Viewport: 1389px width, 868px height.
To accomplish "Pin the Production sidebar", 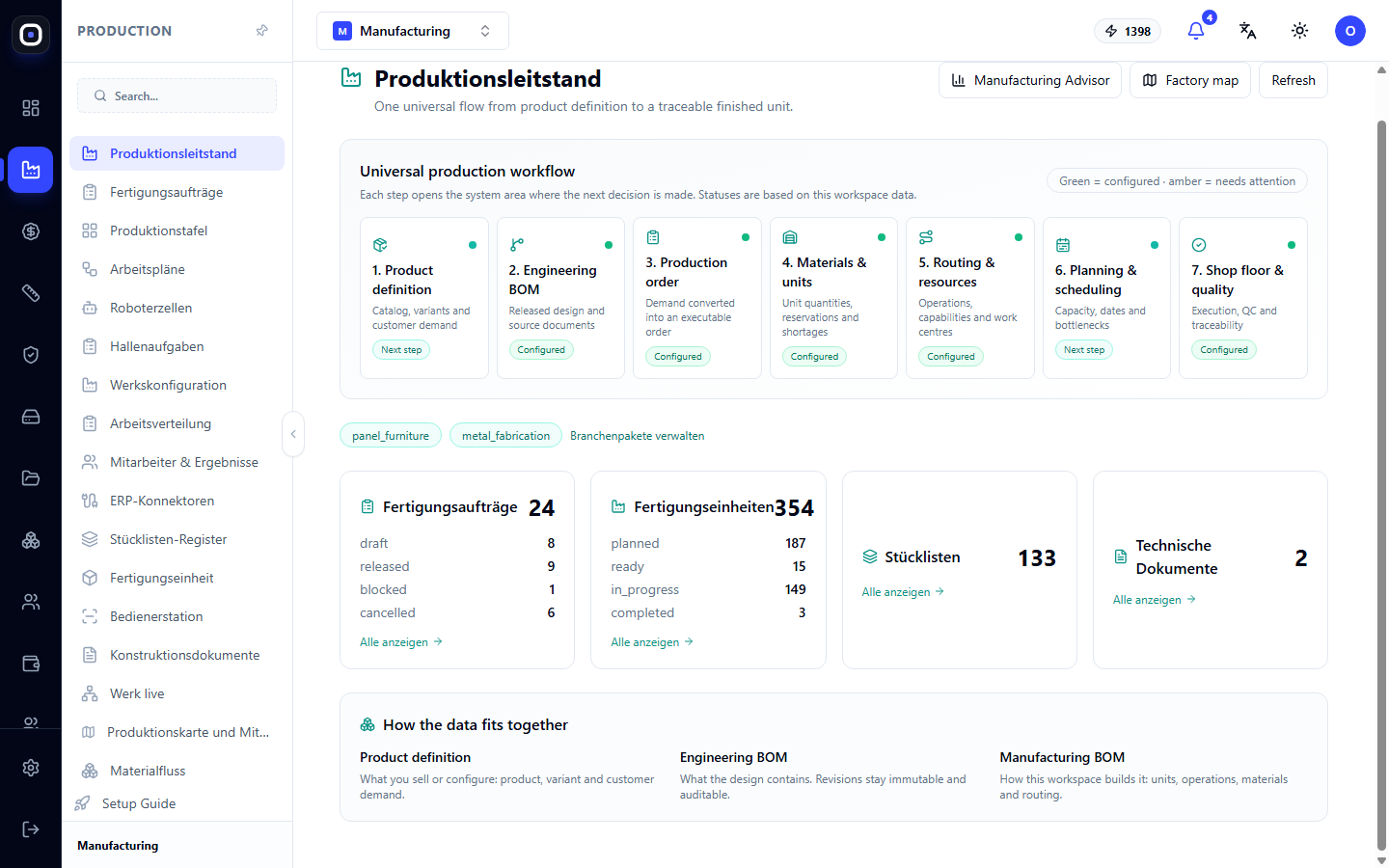I will (261, 31).
